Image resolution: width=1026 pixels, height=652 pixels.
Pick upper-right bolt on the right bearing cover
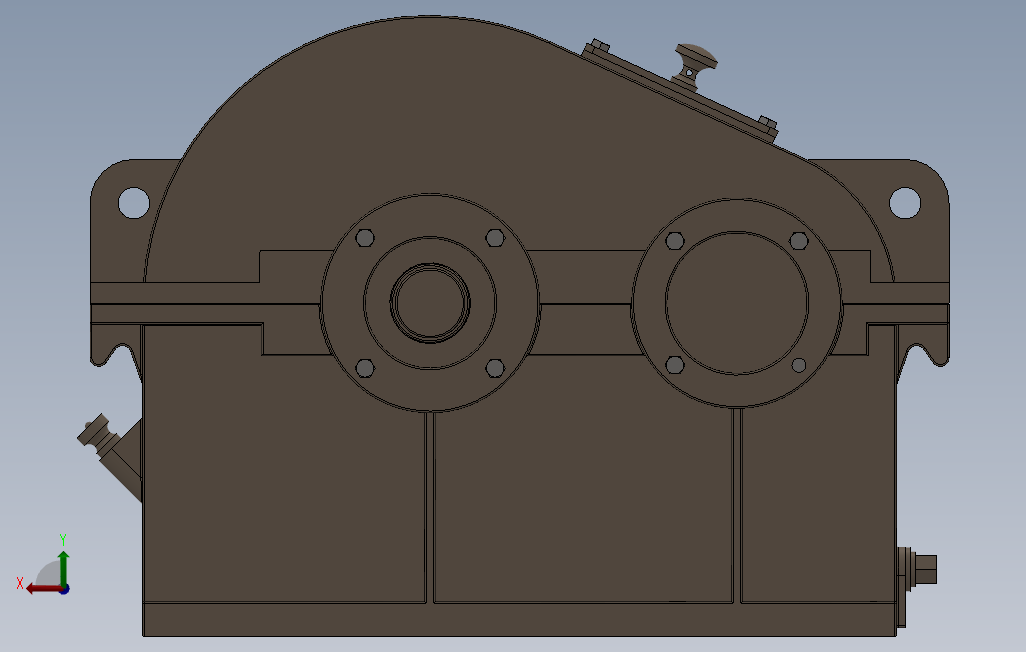point(799,241)
